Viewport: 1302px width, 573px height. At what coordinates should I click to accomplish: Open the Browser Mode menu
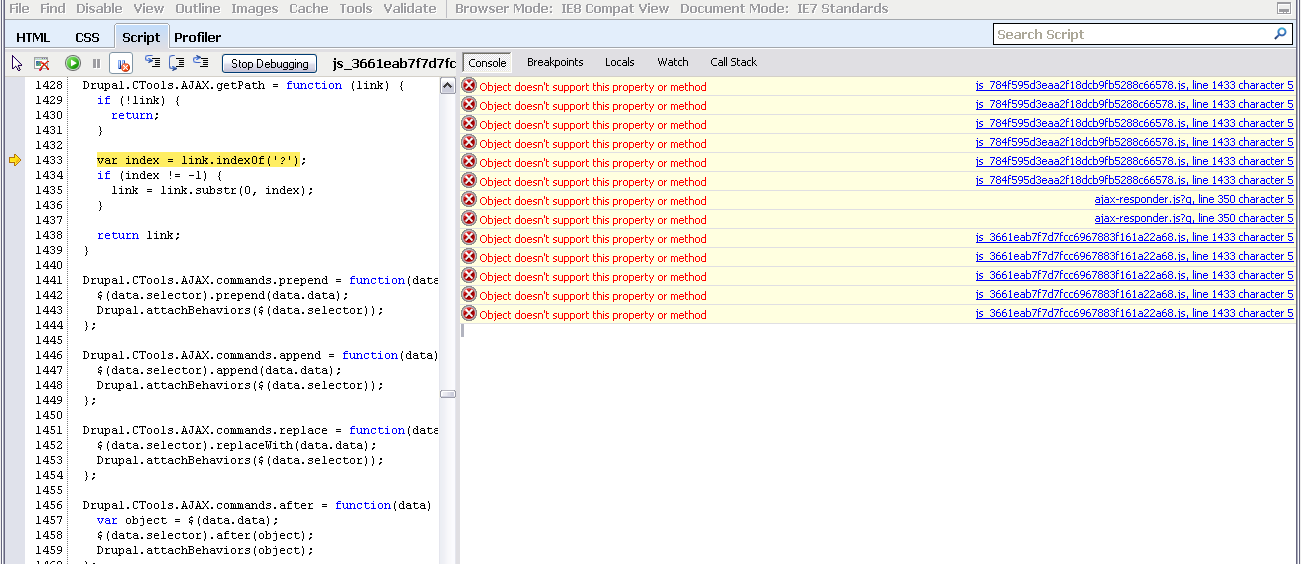click(x=561, y=8)
